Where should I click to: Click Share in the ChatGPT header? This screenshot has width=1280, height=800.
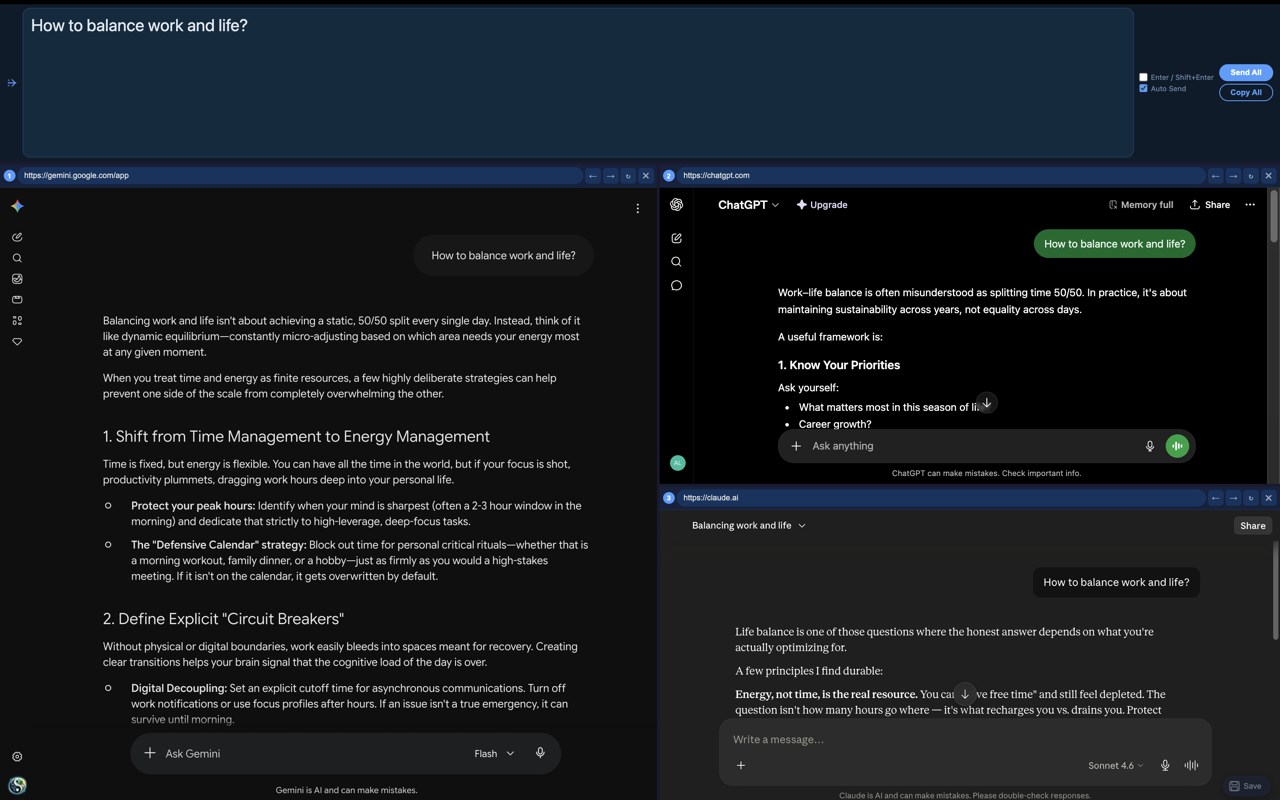[1210, 205]
